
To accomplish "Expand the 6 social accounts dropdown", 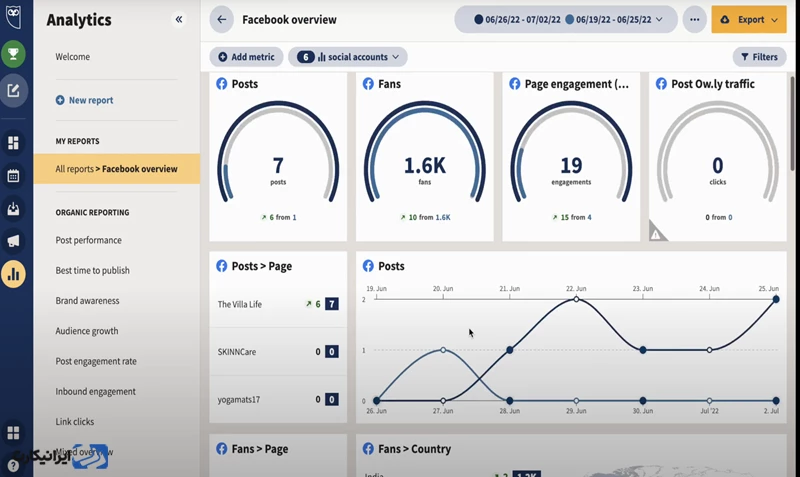I will click(x=348, y=57).
